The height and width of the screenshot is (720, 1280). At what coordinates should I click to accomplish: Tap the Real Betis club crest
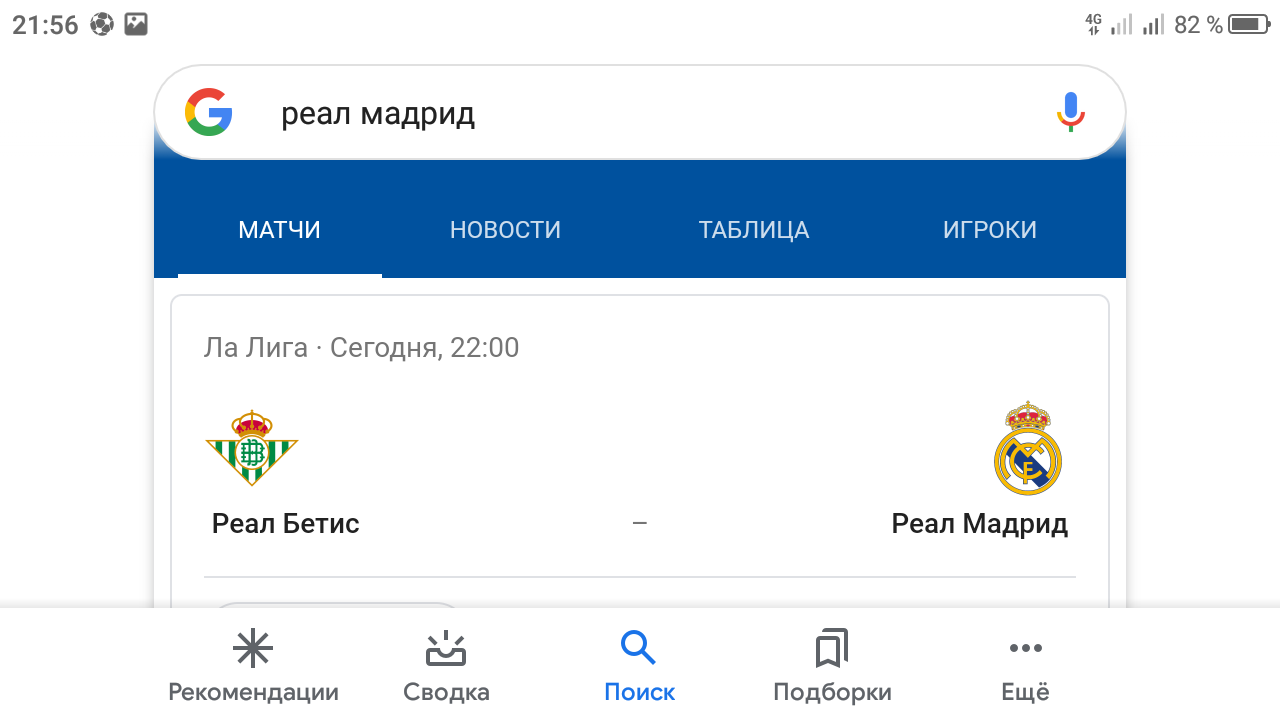click(252, 448)
